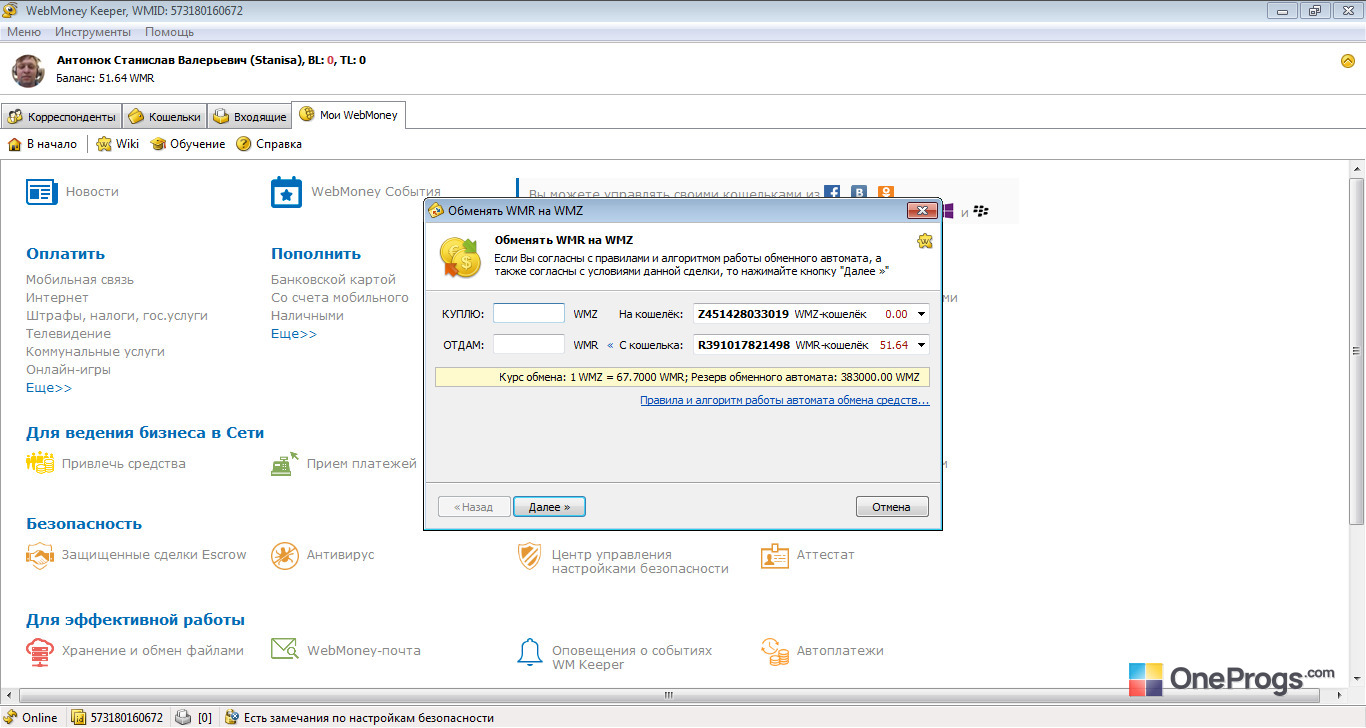1366x728 pixels.
Task: Focus the ОТДАМ amount field
Action: (x=529, y=345)
